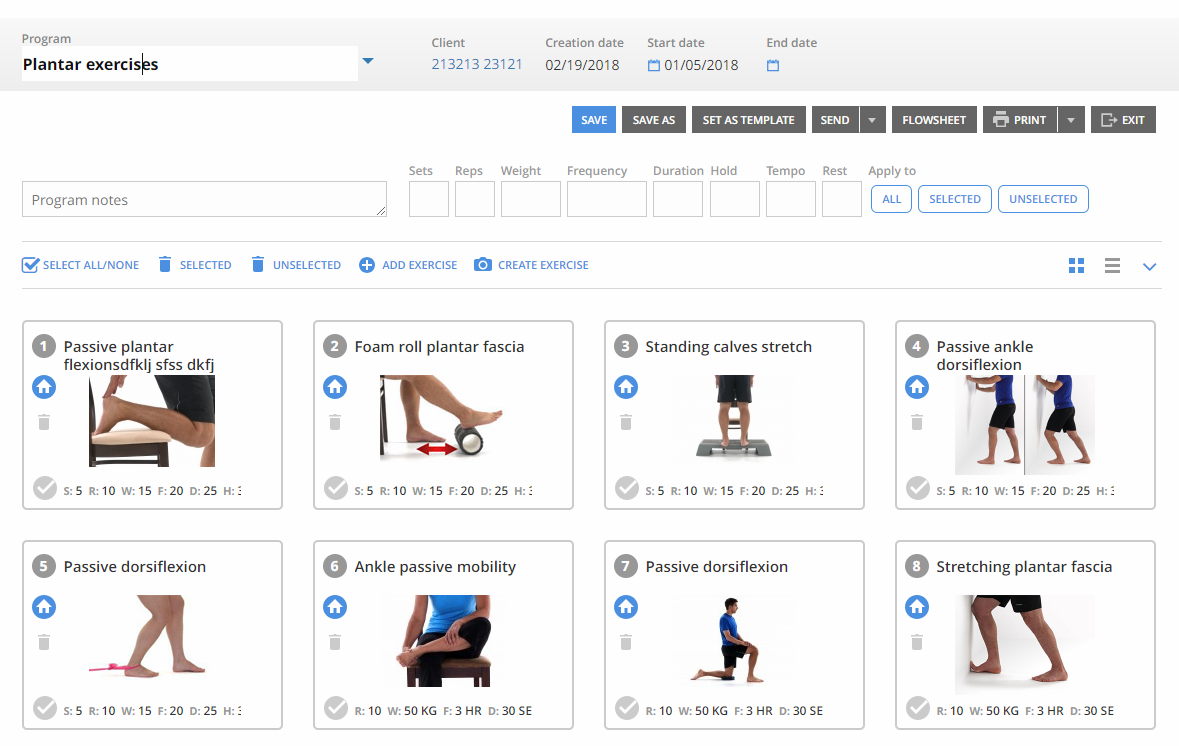1179x746 pixels.
Task: Delete Standing calves stretch via trash icon
Action: coord(626,423)
